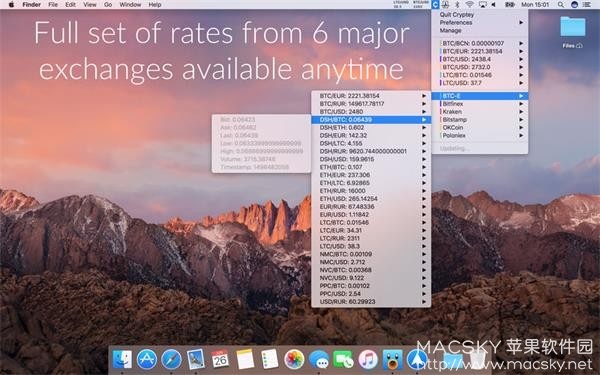Screen dimensions: 600x375
Task: Click the Siri icon in the menu bar
Action: [574, 5]
